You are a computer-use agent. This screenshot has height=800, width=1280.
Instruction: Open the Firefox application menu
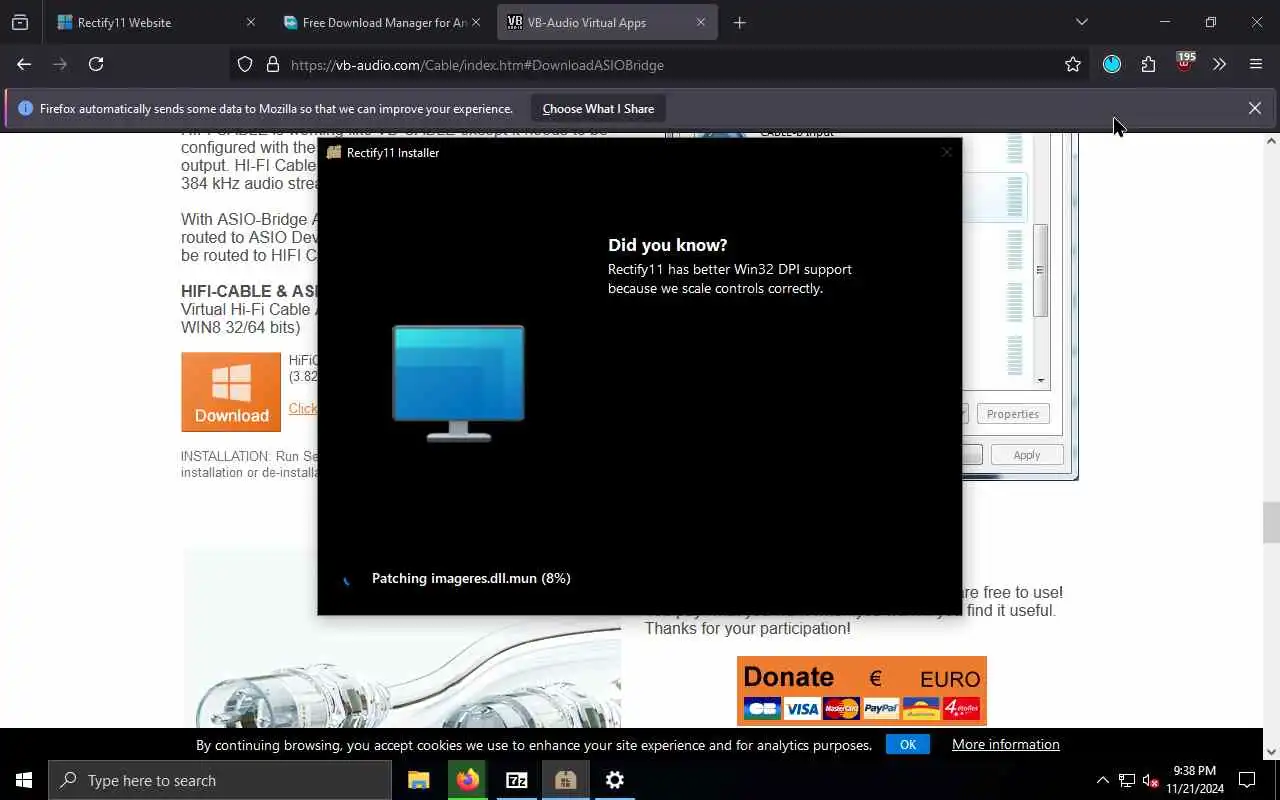1256,64
